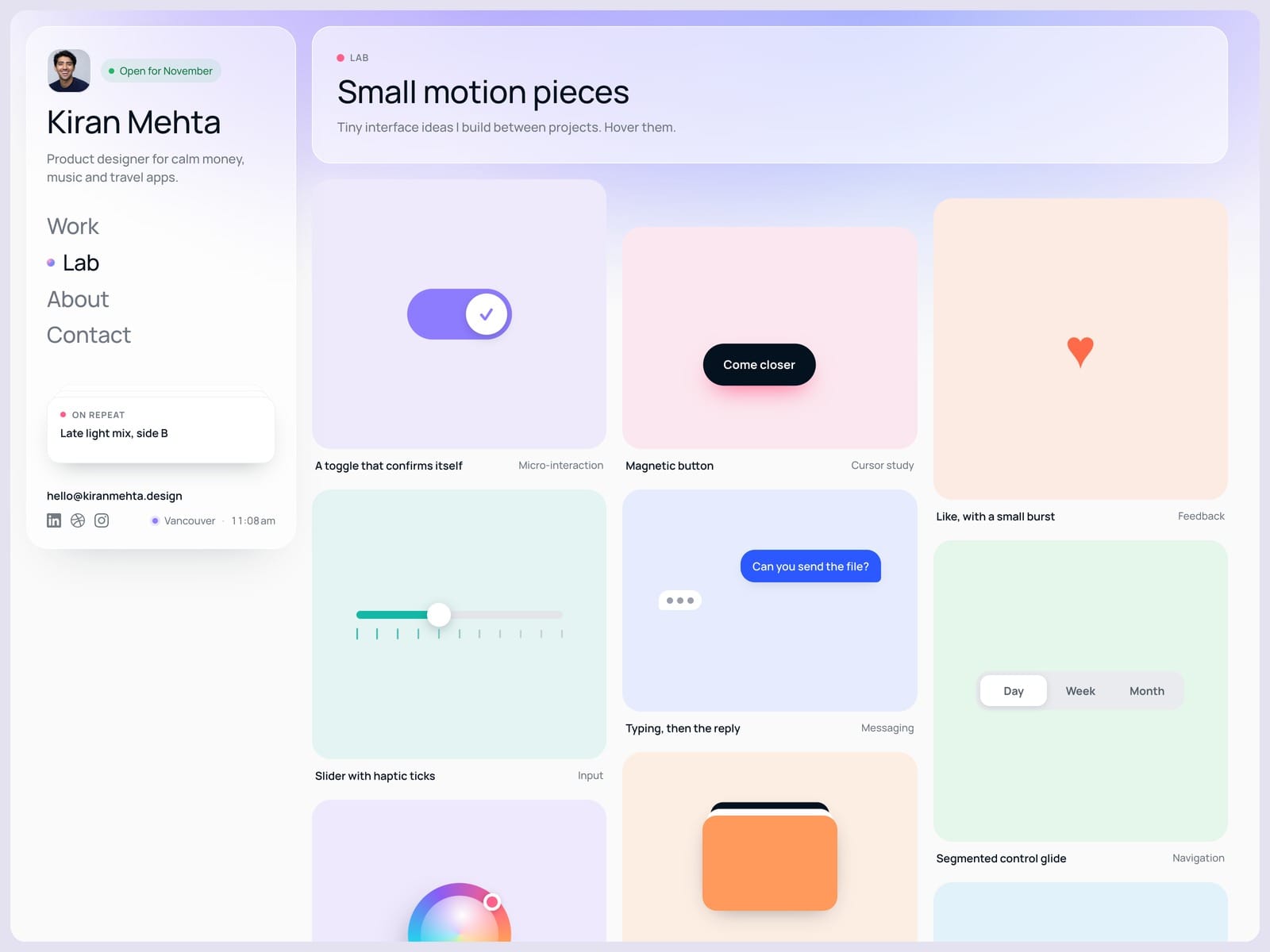
Task: Click the Typing, then the reply caption
Action: coord(683,728)
